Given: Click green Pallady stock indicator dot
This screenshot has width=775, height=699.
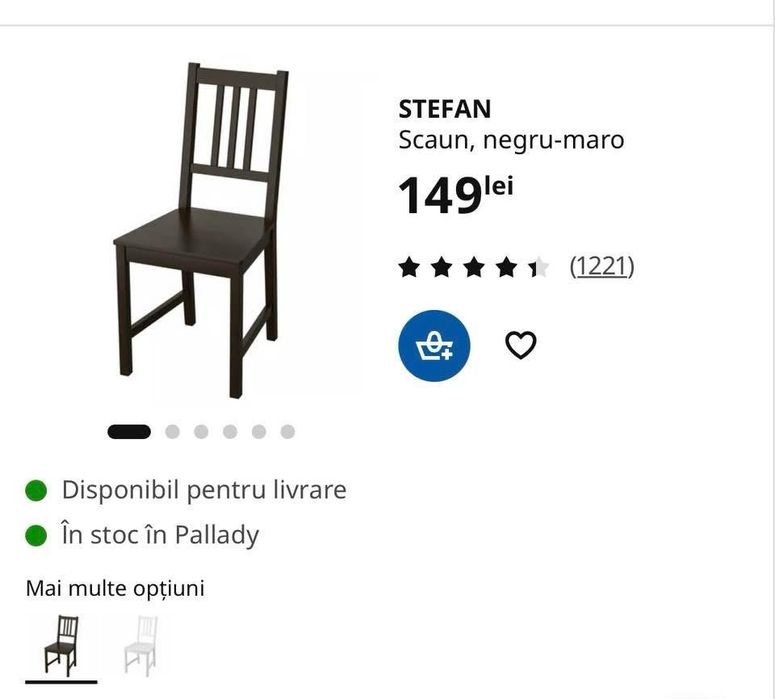Looking at the screenshot, I should (x=36, y=535).
